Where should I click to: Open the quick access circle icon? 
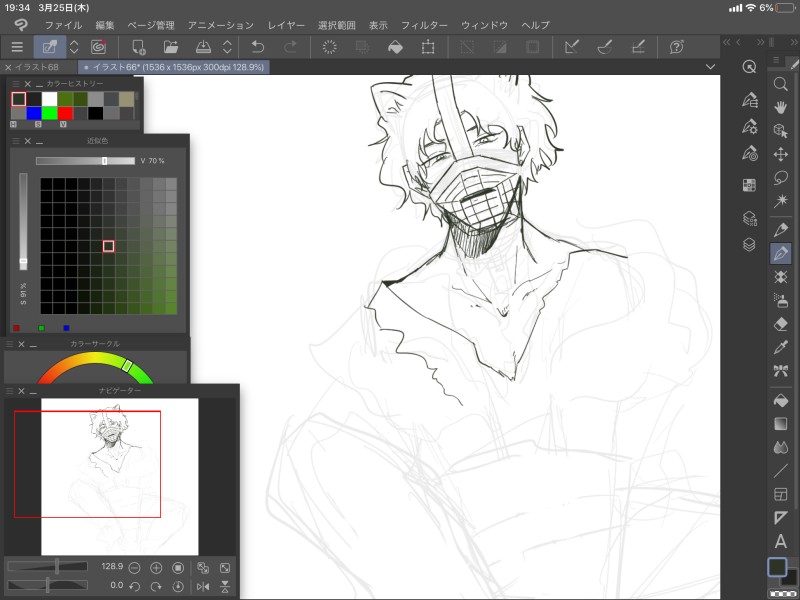[x=749, y=66]
